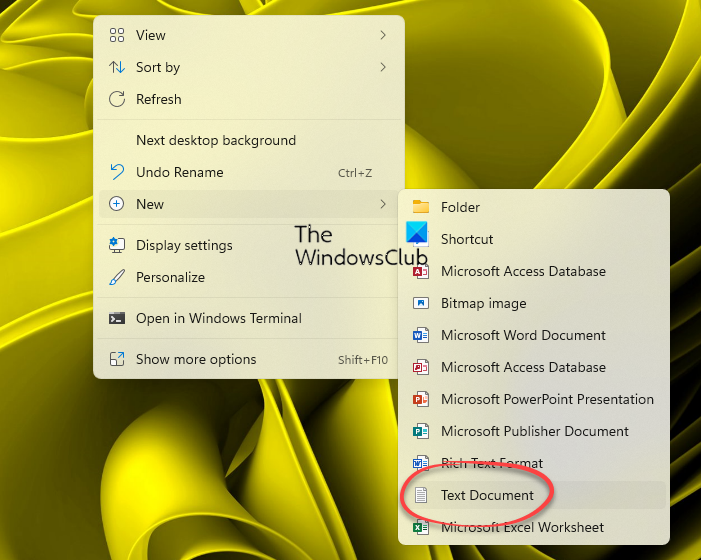Choose Next desktop background
701x560 pixels.
click(216, 140)
